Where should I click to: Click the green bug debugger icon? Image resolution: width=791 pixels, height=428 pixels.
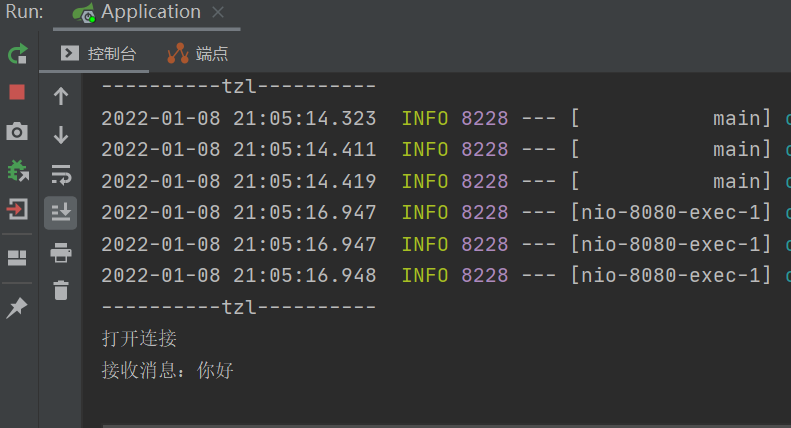(18, 171)
